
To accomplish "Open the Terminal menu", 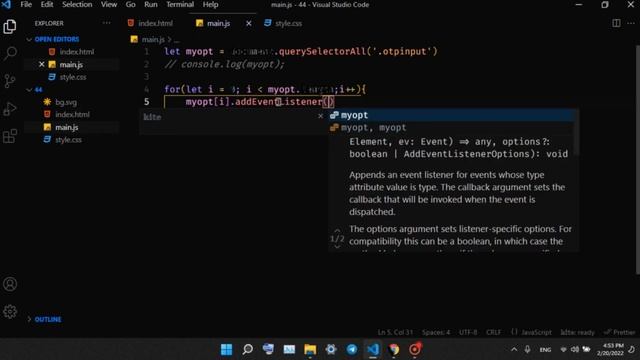I will [180, 4].
